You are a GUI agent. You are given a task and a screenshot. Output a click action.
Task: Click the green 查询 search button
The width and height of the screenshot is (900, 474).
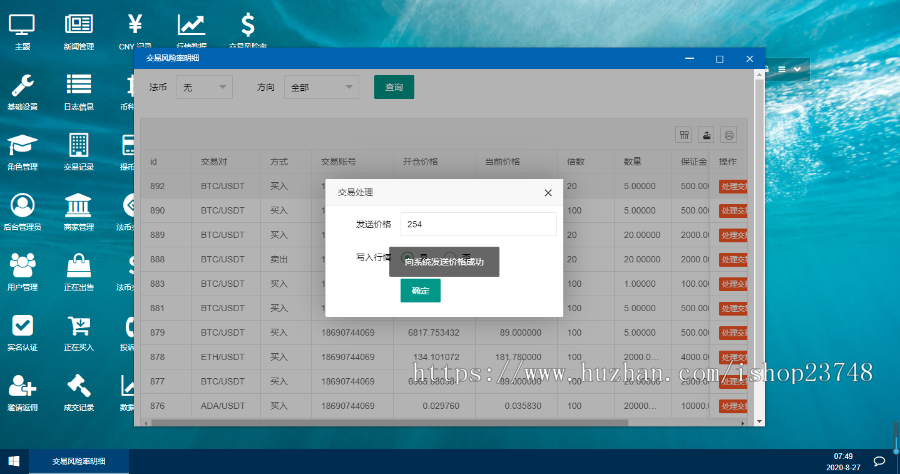(394, 87)
